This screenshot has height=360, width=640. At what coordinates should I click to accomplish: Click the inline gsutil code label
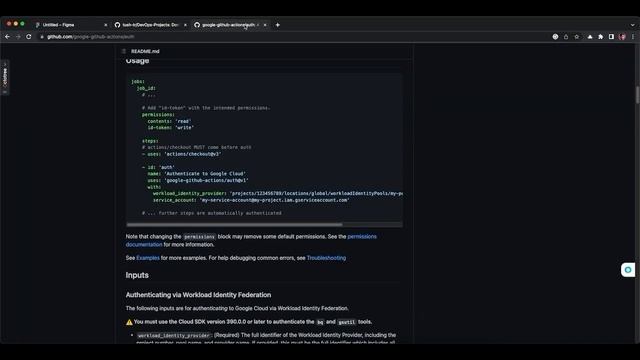pyautogui.click(x=347, y=322)
